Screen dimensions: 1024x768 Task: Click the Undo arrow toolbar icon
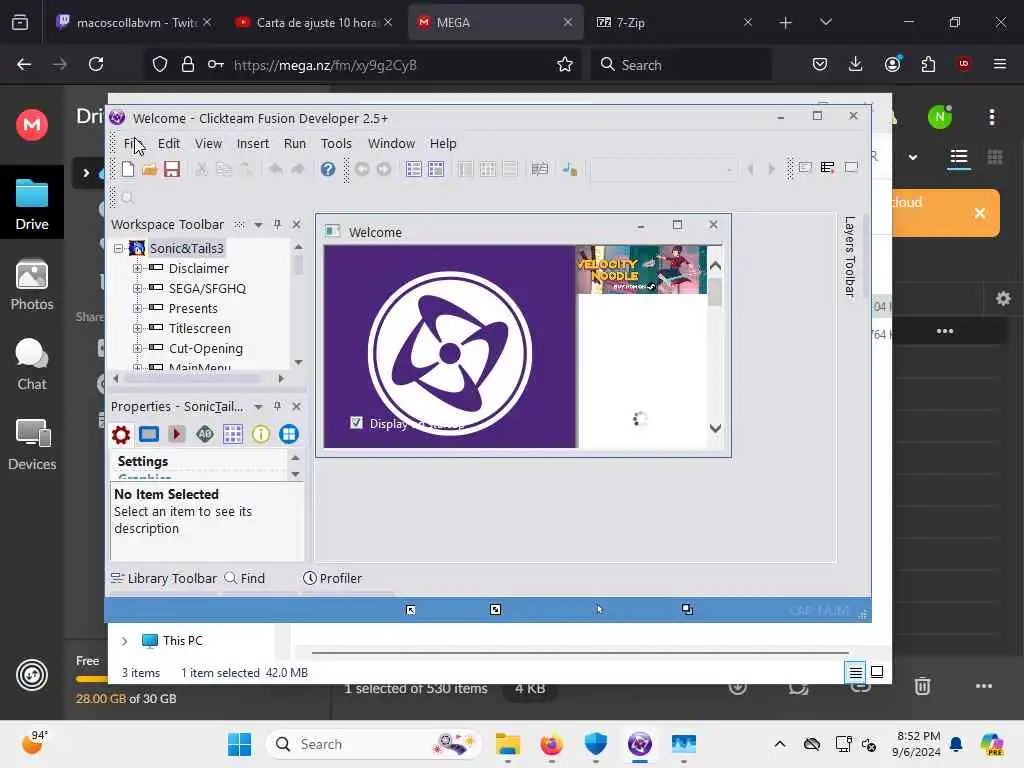tap(276, 169)
